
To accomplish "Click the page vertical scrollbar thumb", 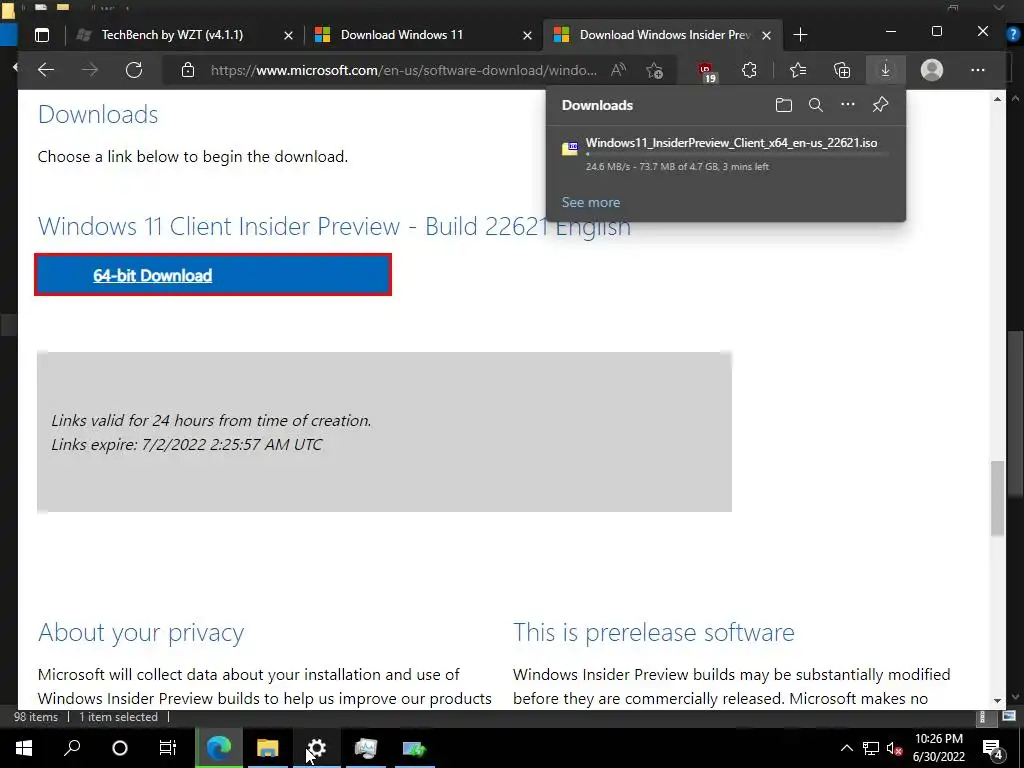I will pyautogui.click(x=997, y=498).
